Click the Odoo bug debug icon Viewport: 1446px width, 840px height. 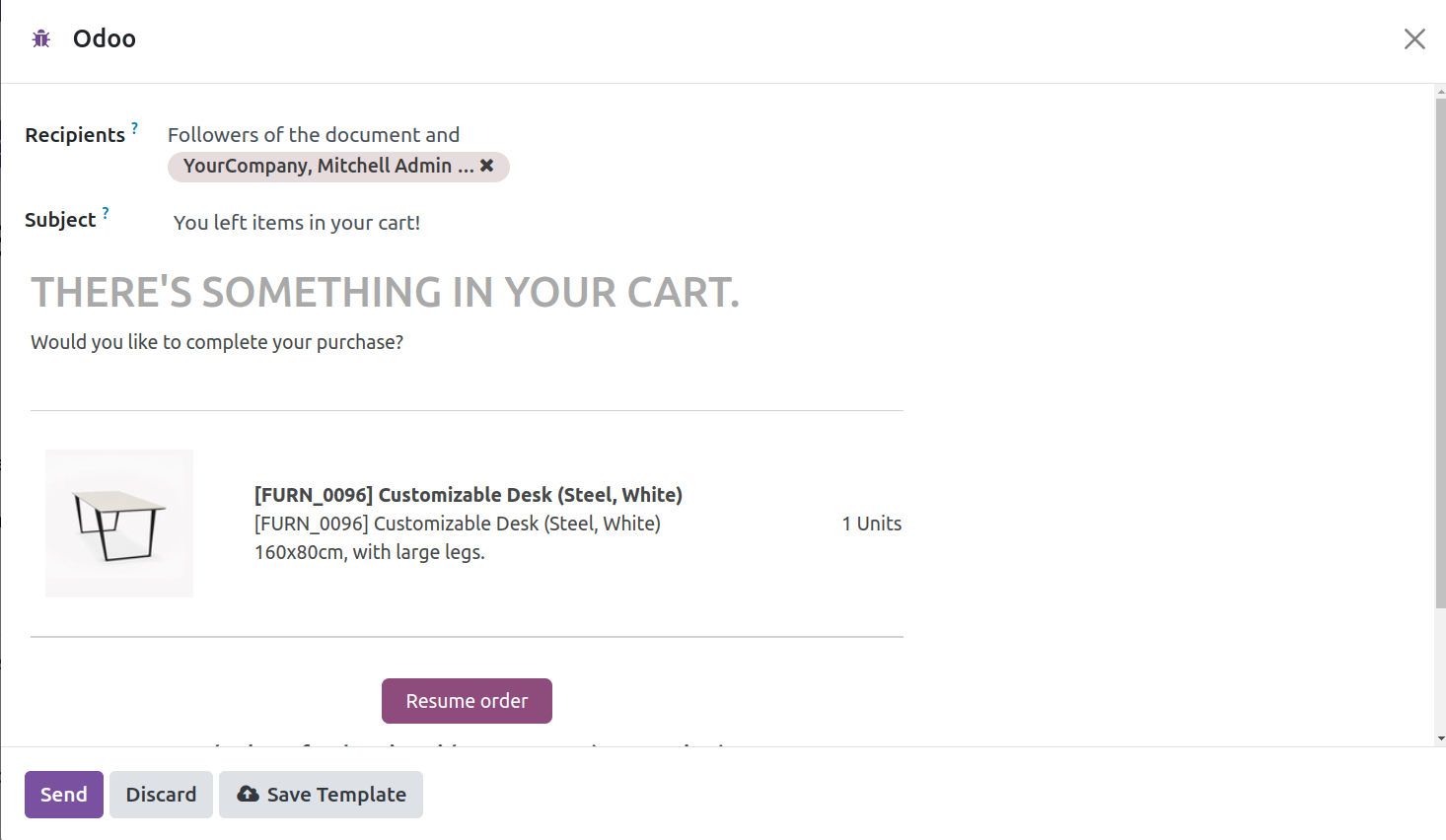pos(39,38)
